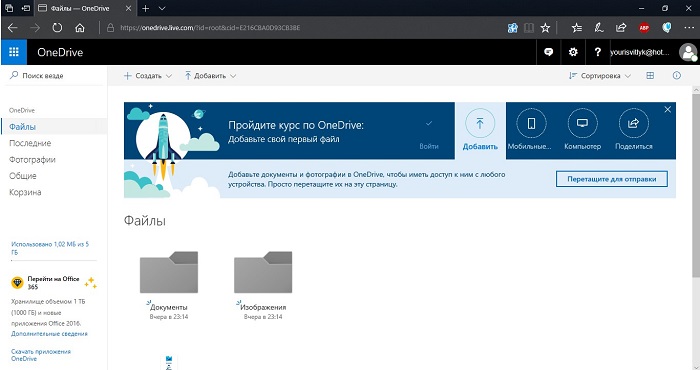Viewport: 700px width, 370px height.
Task: Select the Mobile step icon in banner
Action: coord(531,124)
